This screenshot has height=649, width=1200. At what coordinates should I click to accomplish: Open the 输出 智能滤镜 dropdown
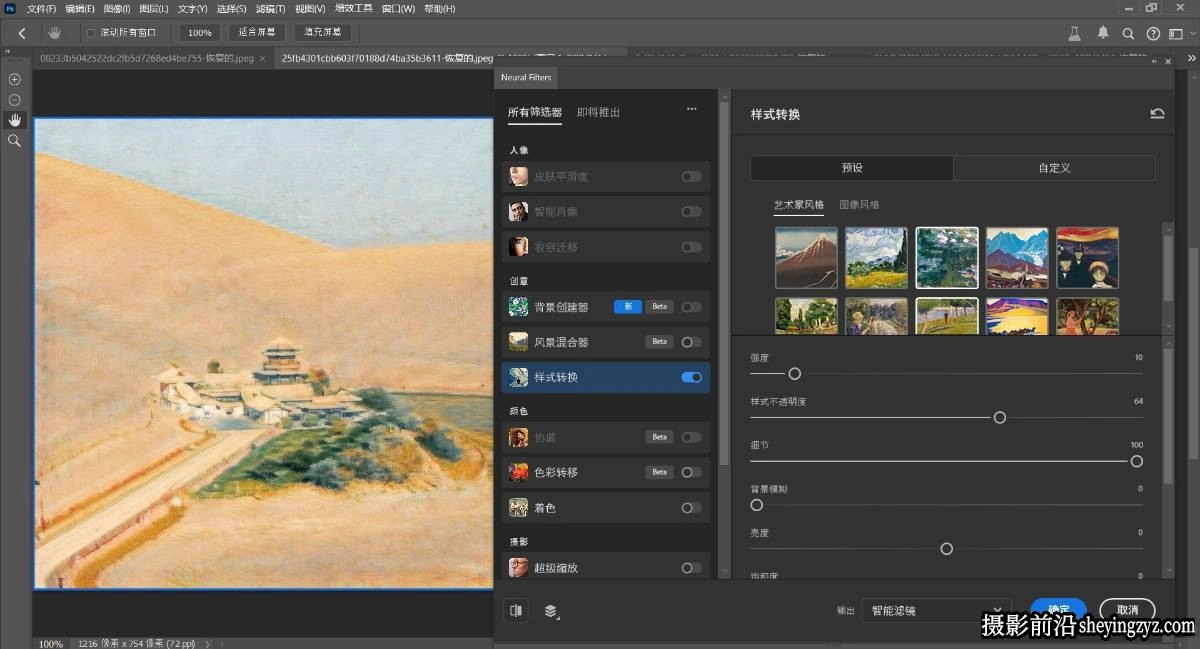(x=936, y=610)
